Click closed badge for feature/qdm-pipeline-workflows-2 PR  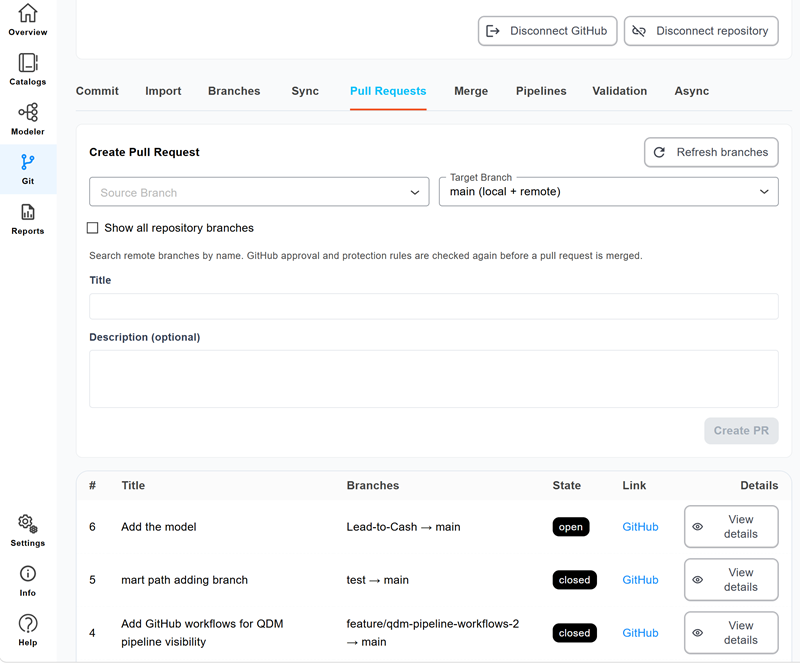click(574, 633)
